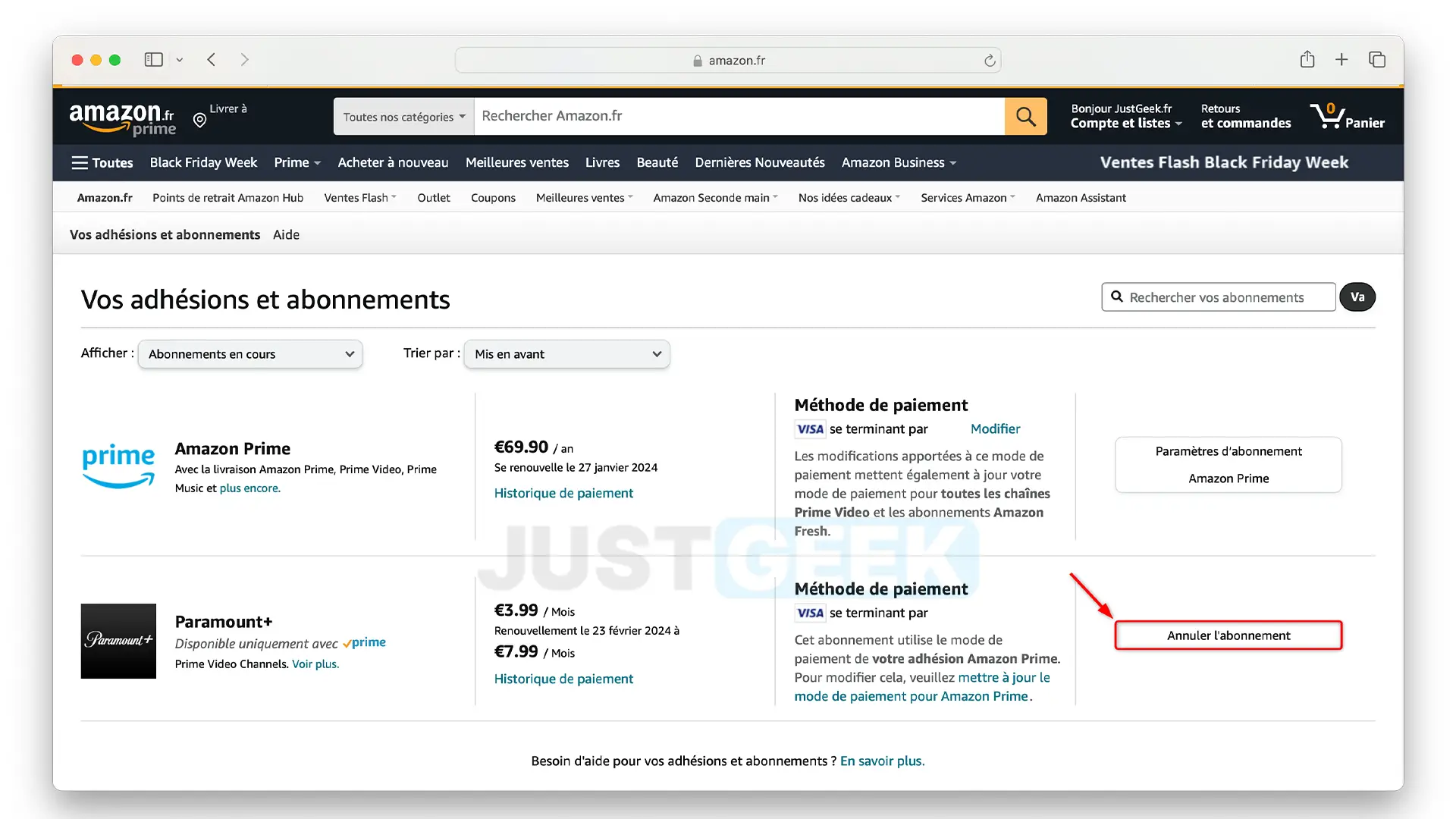
Task: Open Amazon Assistant subnav link
Action: coord(1081,198)
